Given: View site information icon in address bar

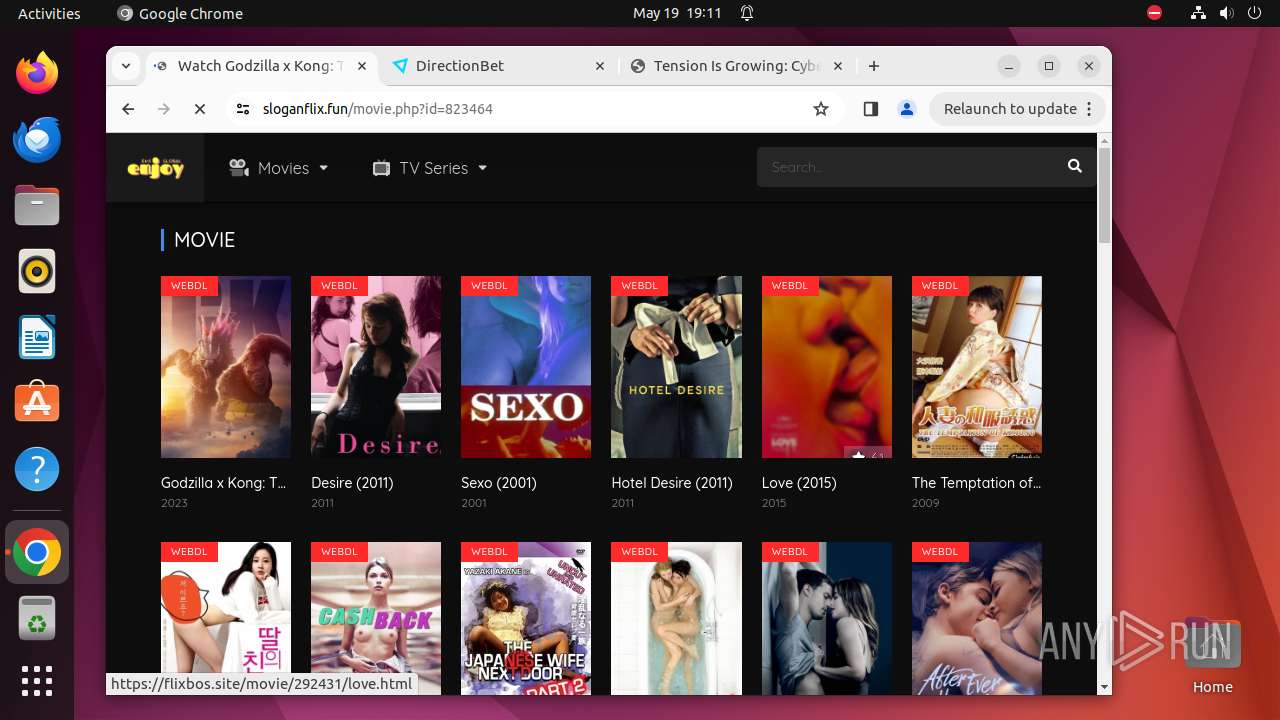Looking at the screenshot, I should (243, 109).
